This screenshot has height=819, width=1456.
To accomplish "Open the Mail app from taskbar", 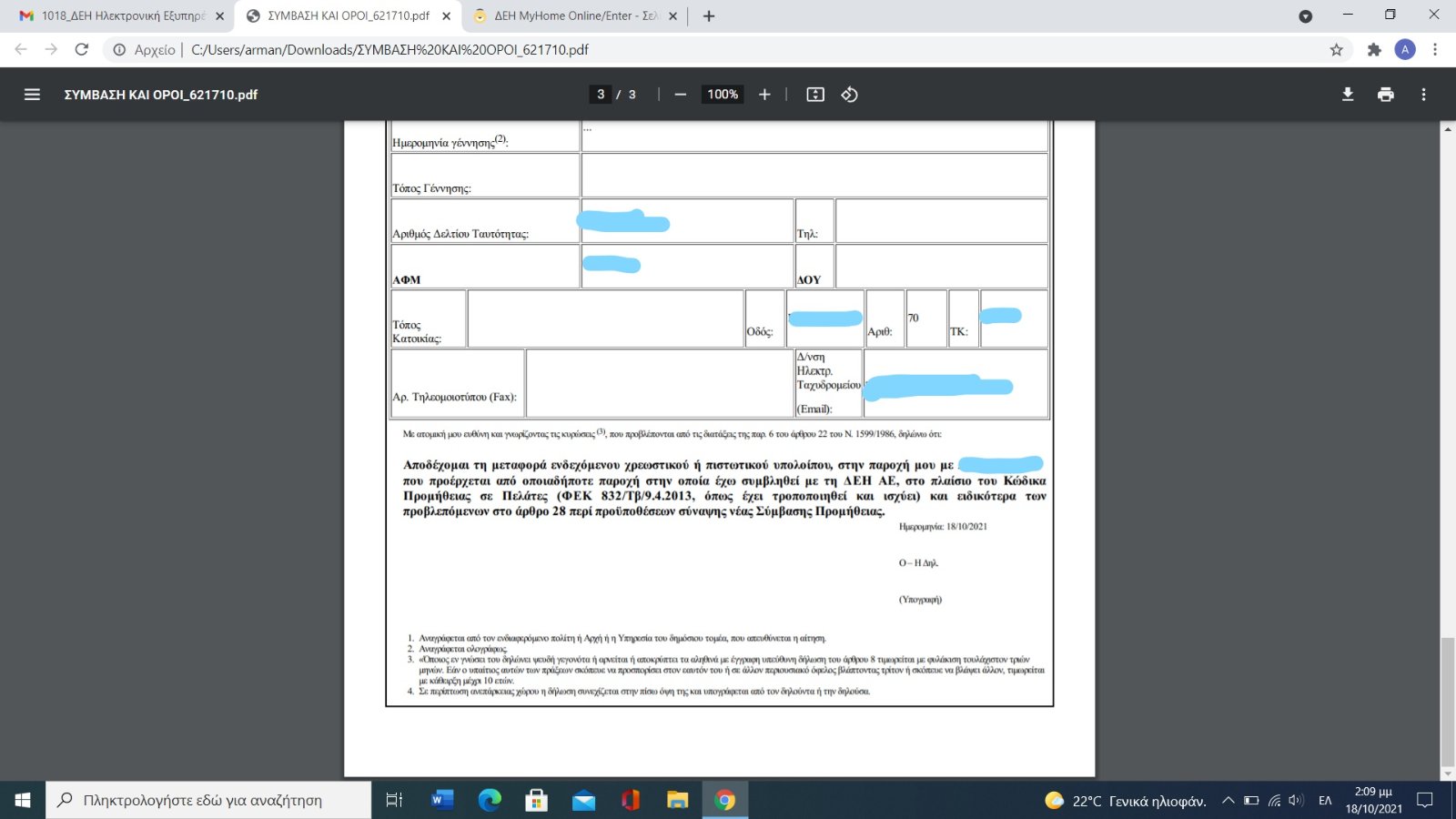I will tap(583, 800).
